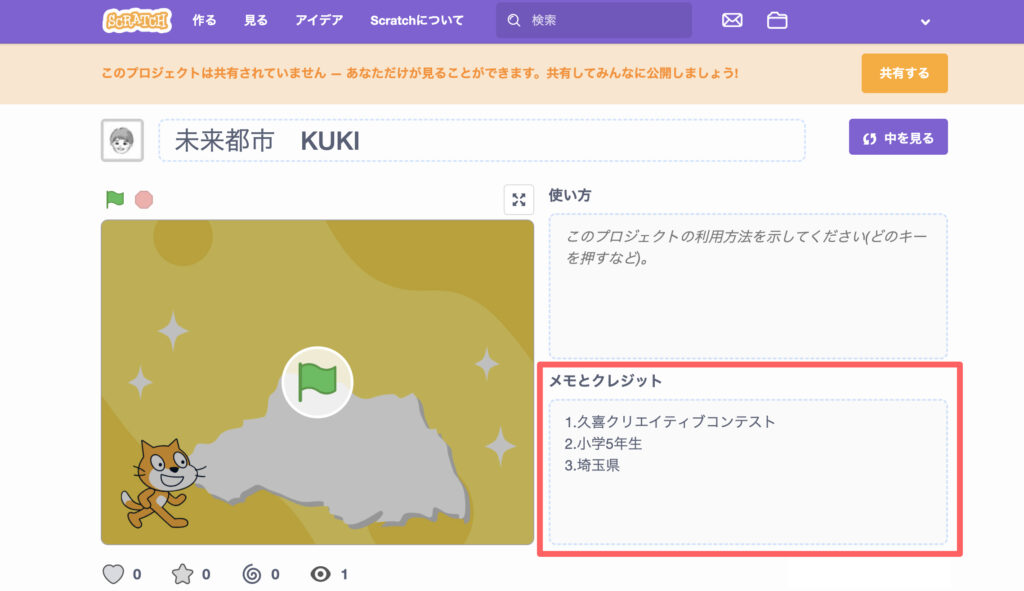Viewport: 1024px width, 591px height.
Task: Click the project title field 未来都市 KUKI
Action: click(x=482, y=140)
